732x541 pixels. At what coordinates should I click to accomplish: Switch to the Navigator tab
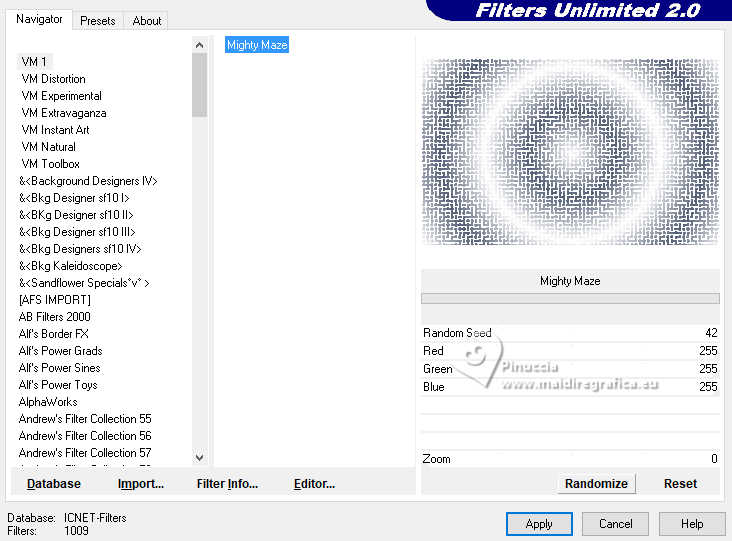pos(39,20)
